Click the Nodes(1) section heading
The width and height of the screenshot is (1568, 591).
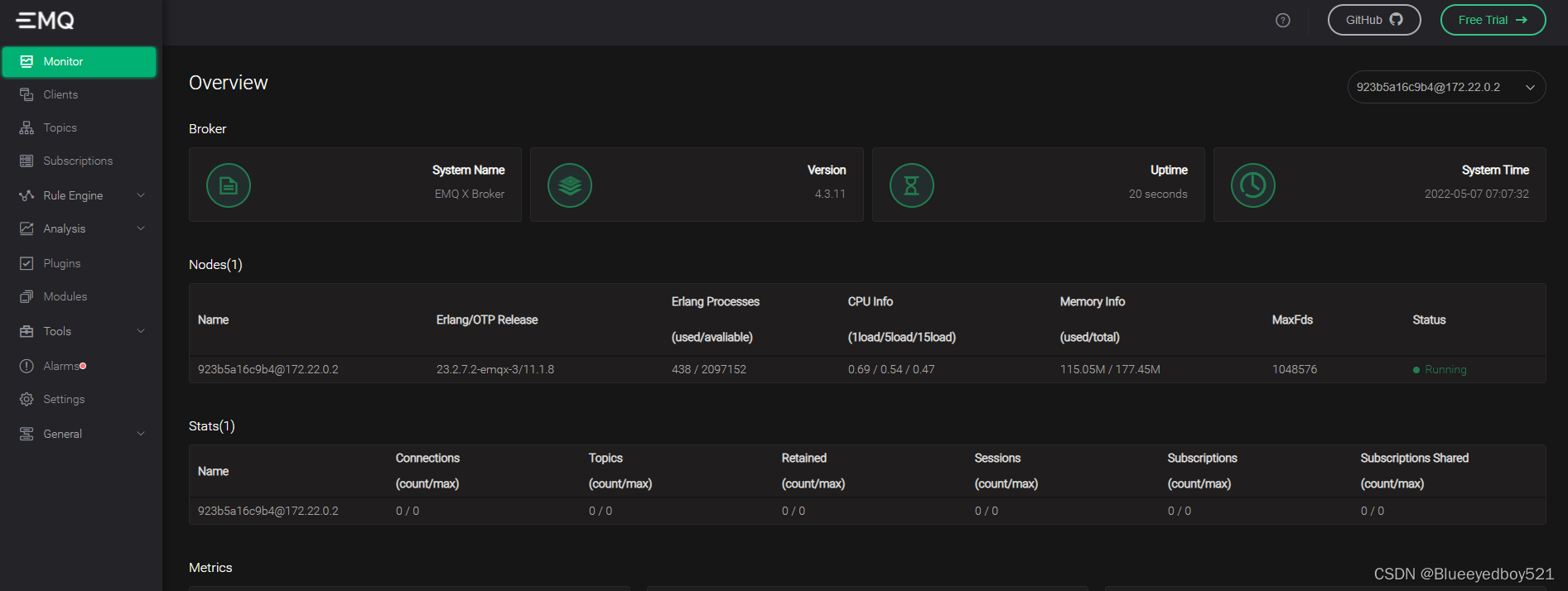215,265
